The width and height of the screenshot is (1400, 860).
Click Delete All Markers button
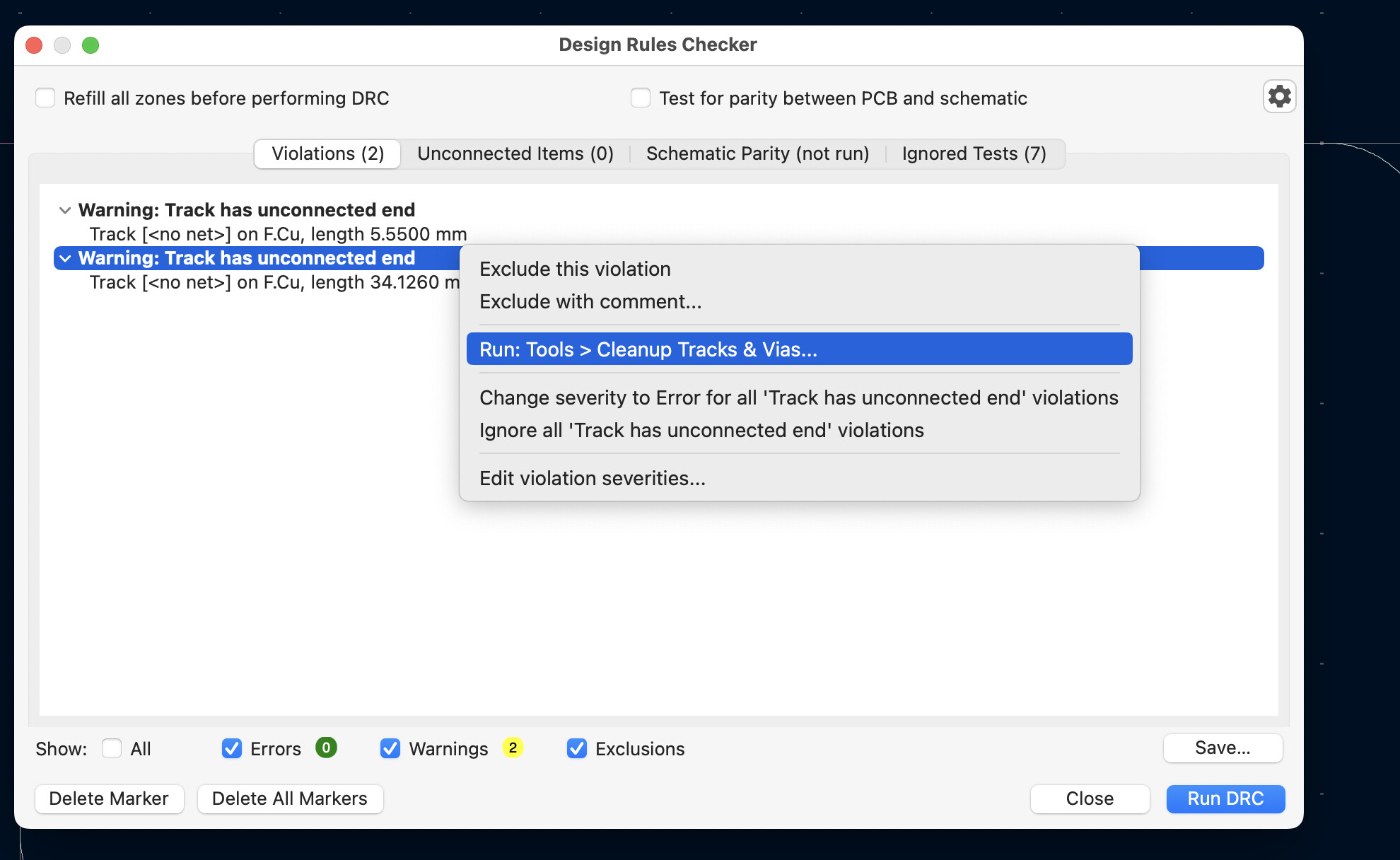point(290,798)
